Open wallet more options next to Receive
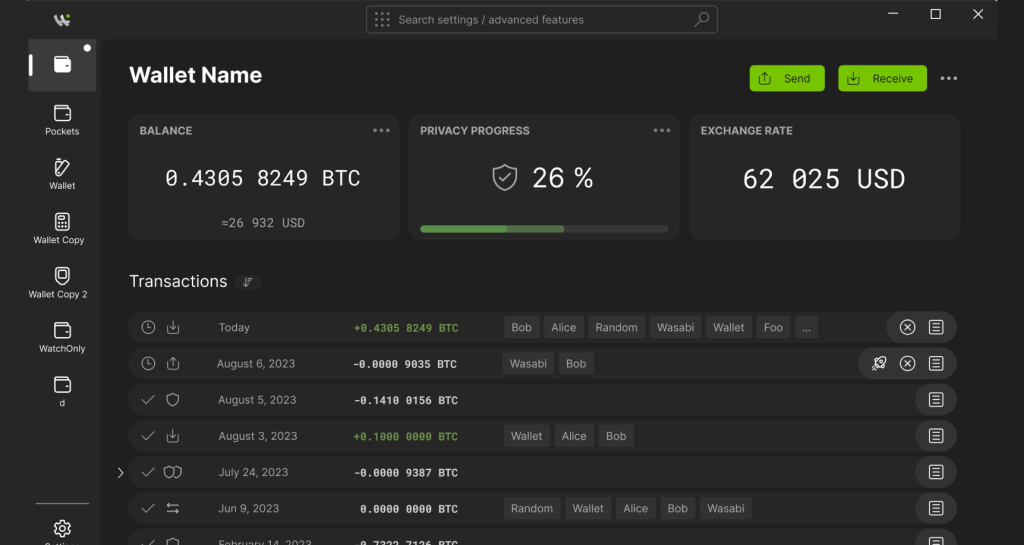 (x=949, y=79)
